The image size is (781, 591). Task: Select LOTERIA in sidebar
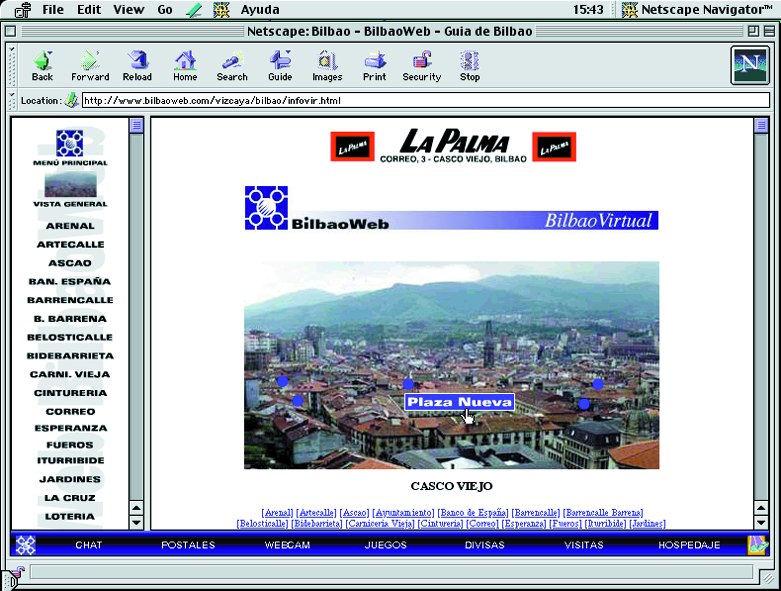click(x=70, y=517)
